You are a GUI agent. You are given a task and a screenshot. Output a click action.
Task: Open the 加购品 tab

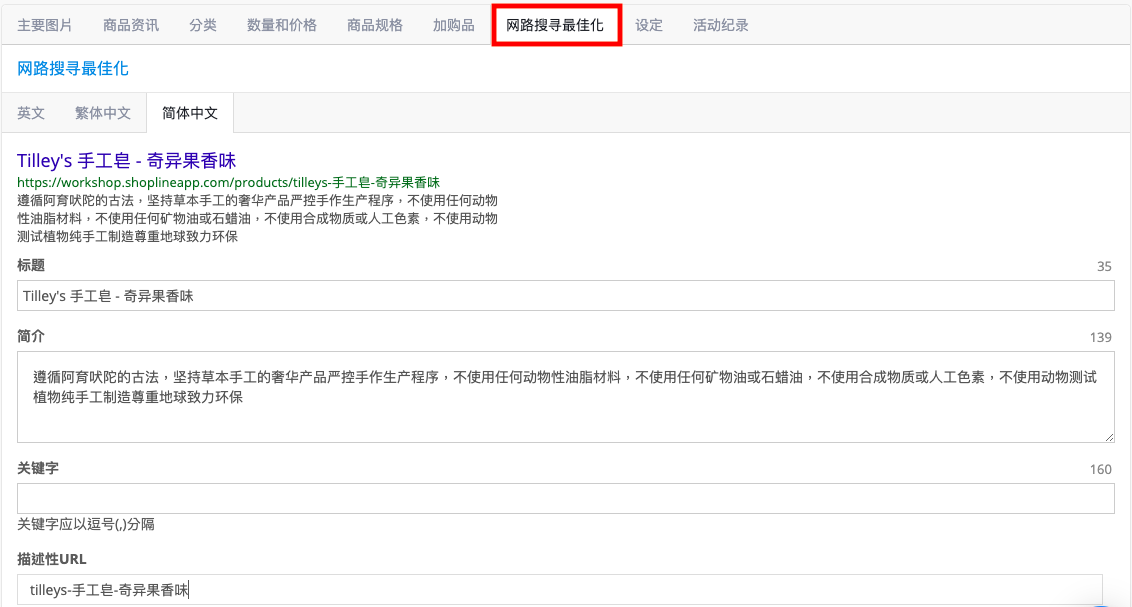point(452,24)
